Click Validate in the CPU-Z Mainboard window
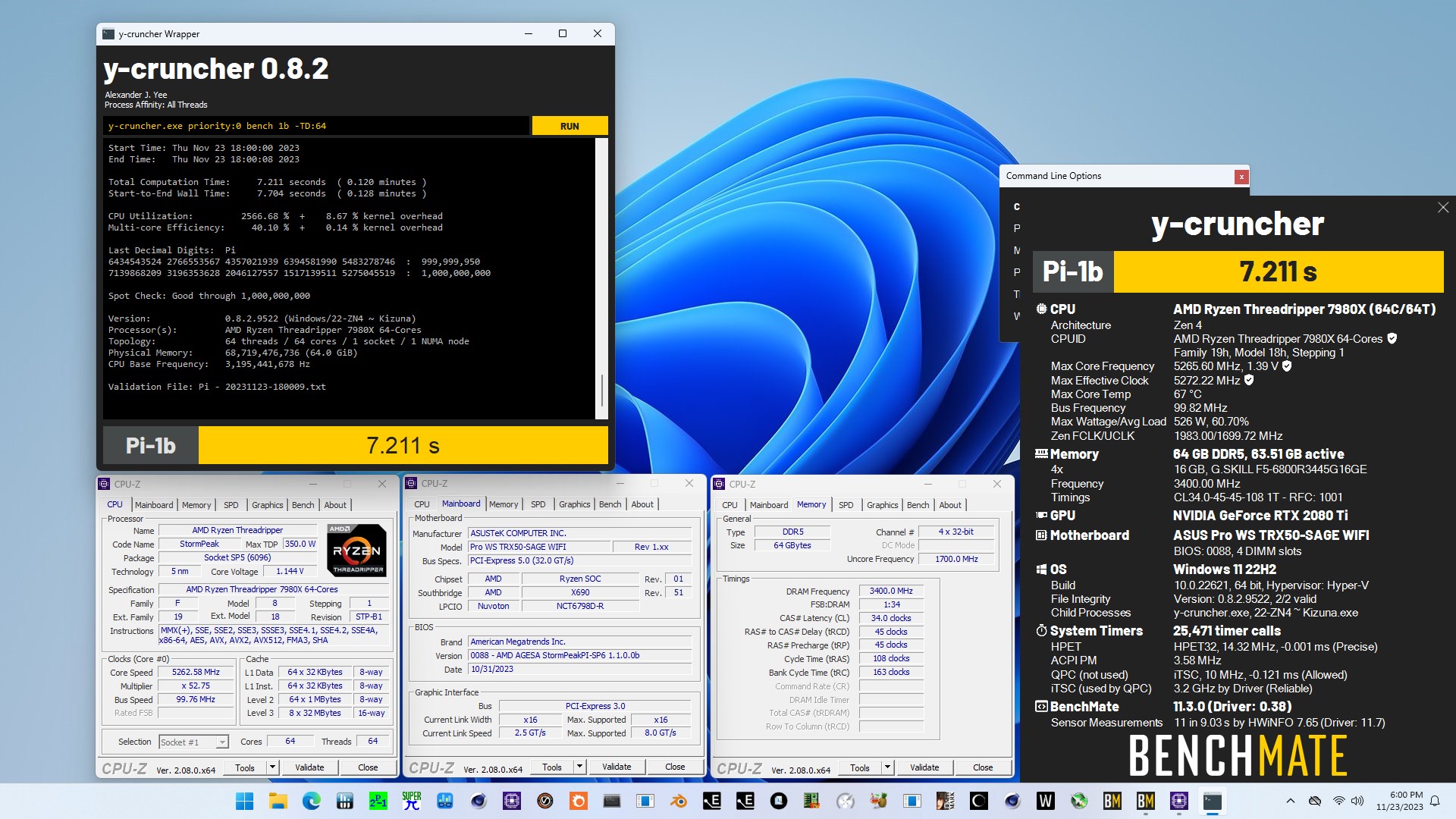 coord(617,767)
